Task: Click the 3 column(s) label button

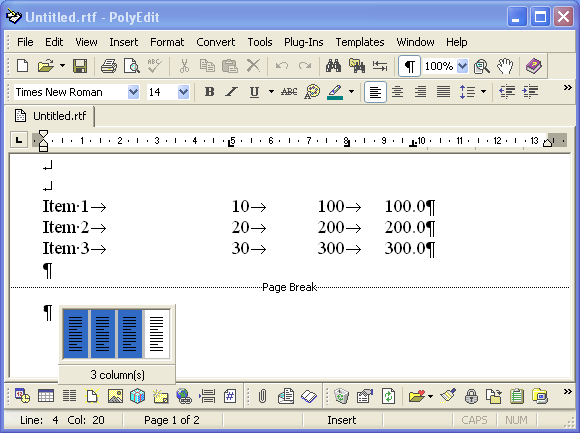Action: [x=117, y=375]
